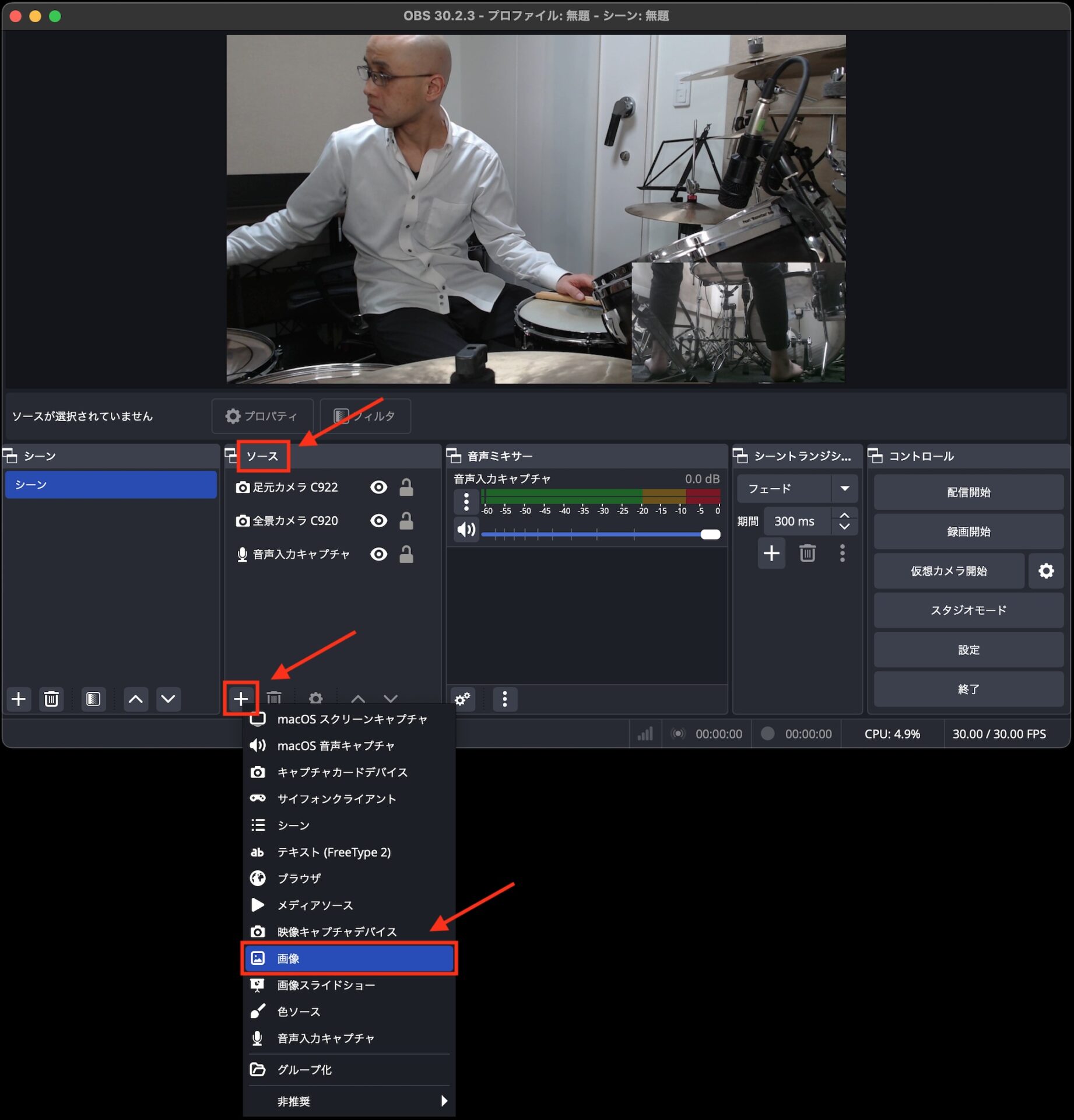Open 設定 from Controls
Image resolution: width=1074 pixels, height=1120 pixels.
click(x=968, y=649)
